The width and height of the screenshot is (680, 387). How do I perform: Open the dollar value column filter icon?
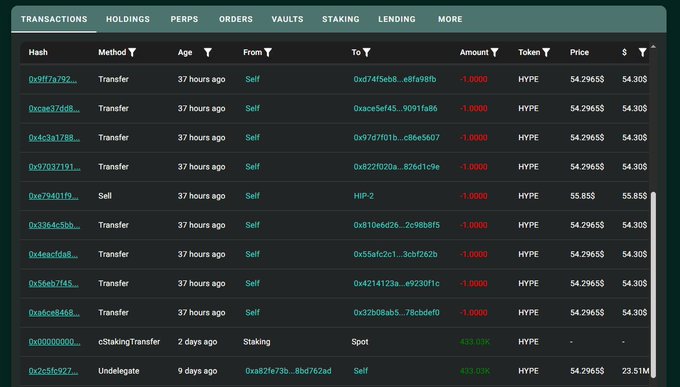tap(643, 52)
